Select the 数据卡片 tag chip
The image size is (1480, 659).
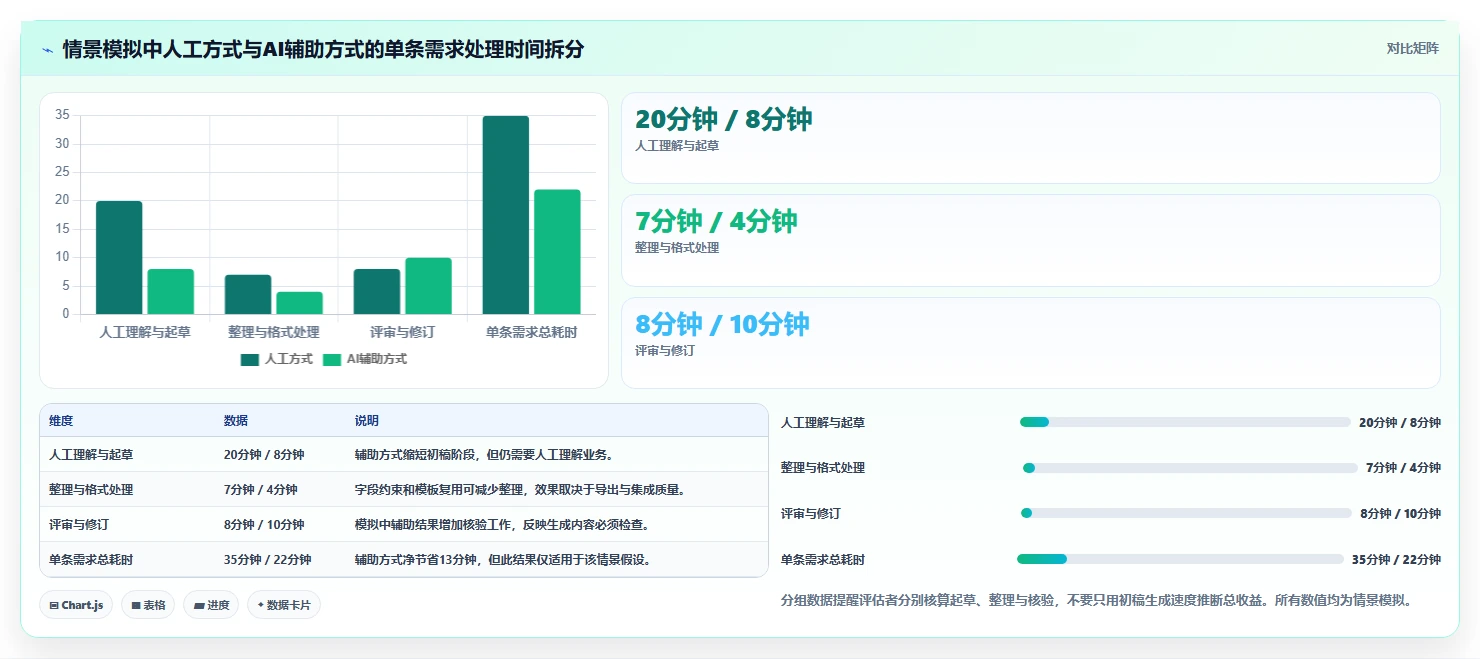coord(284,605)
